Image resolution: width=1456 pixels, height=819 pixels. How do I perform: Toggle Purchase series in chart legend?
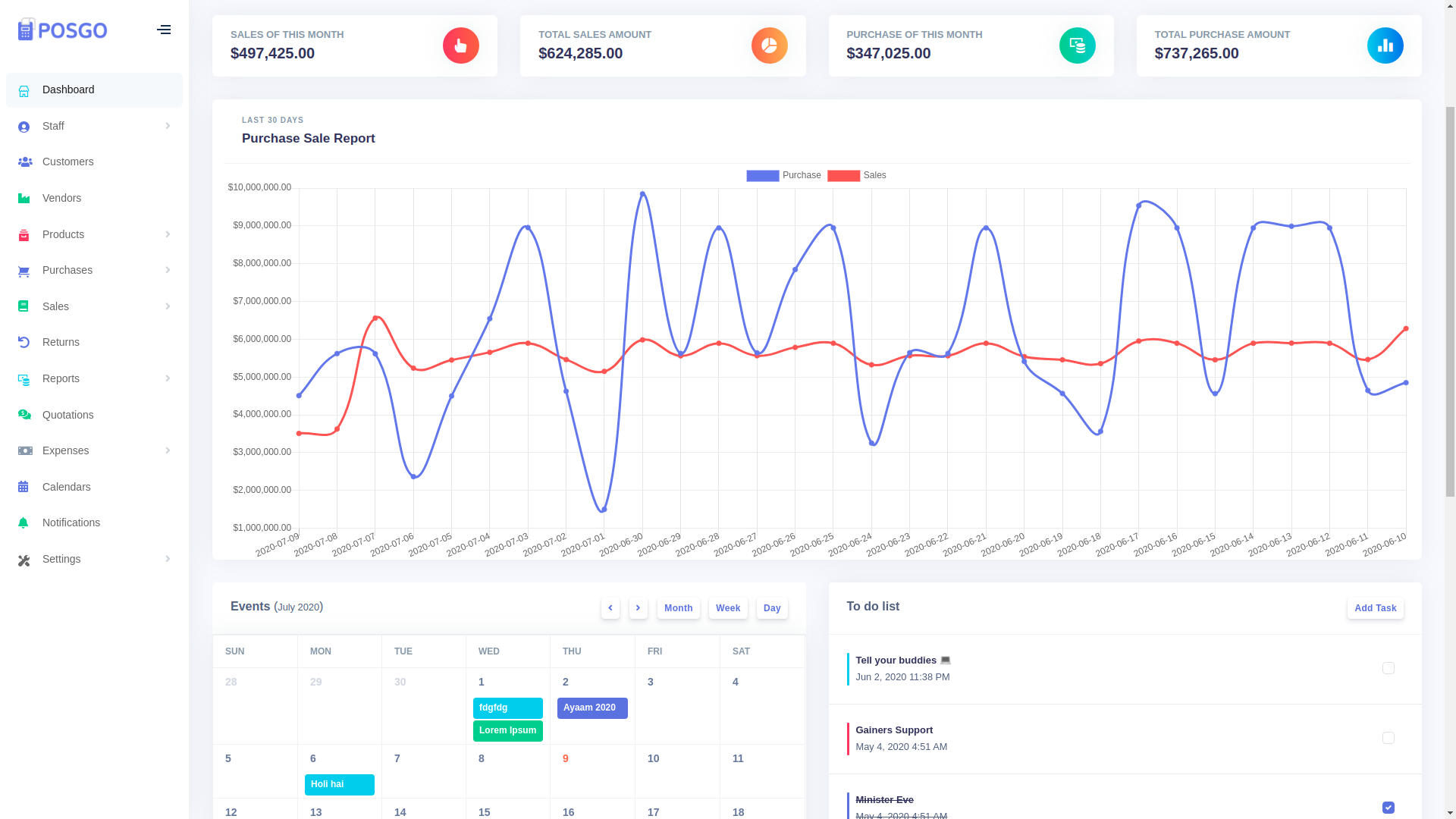click(783, 175)
